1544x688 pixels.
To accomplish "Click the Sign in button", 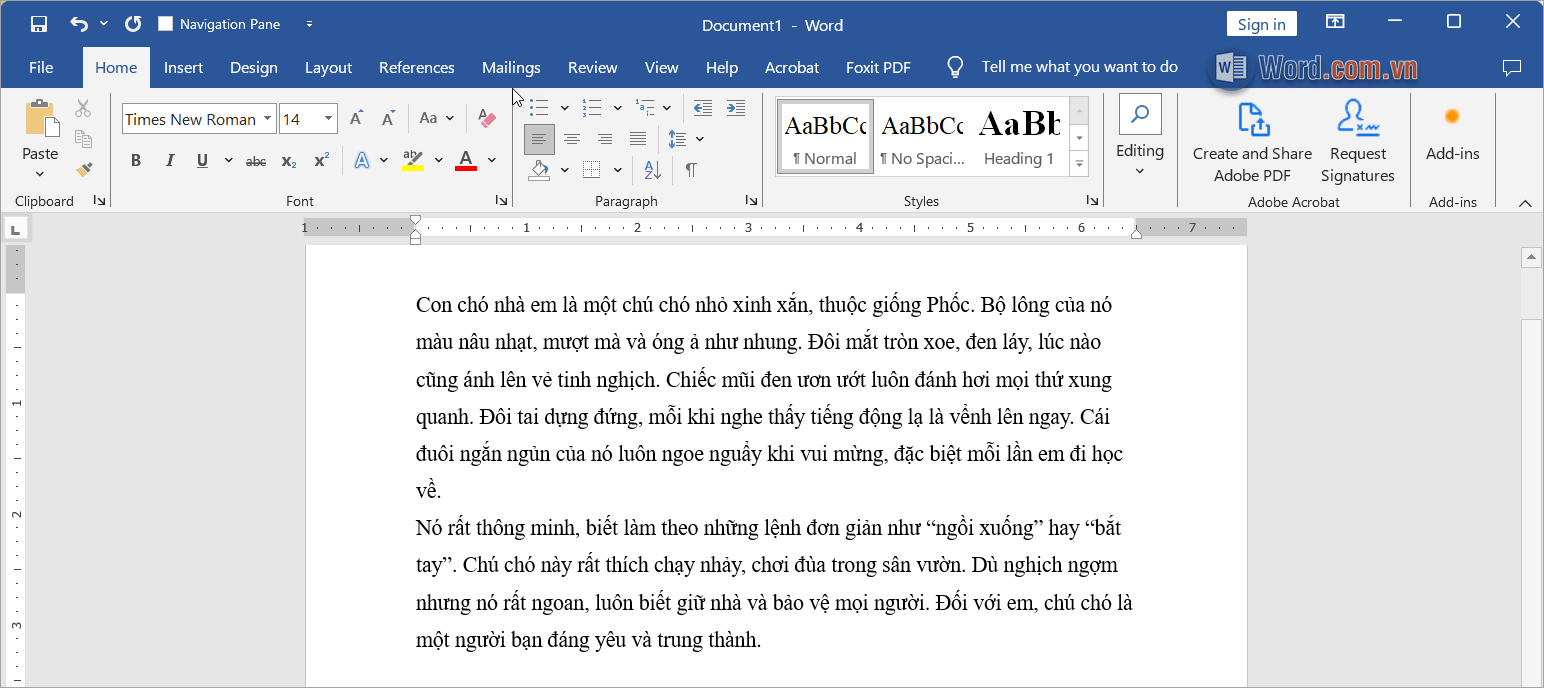I will coord(1261,23).
